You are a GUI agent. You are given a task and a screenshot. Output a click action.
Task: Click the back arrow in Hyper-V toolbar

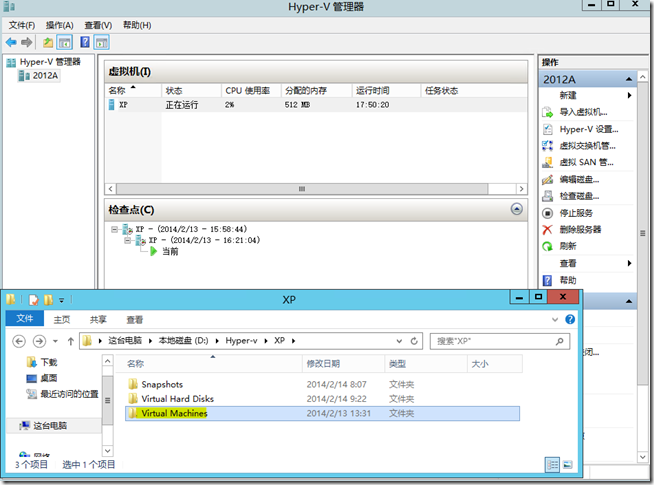11,42
